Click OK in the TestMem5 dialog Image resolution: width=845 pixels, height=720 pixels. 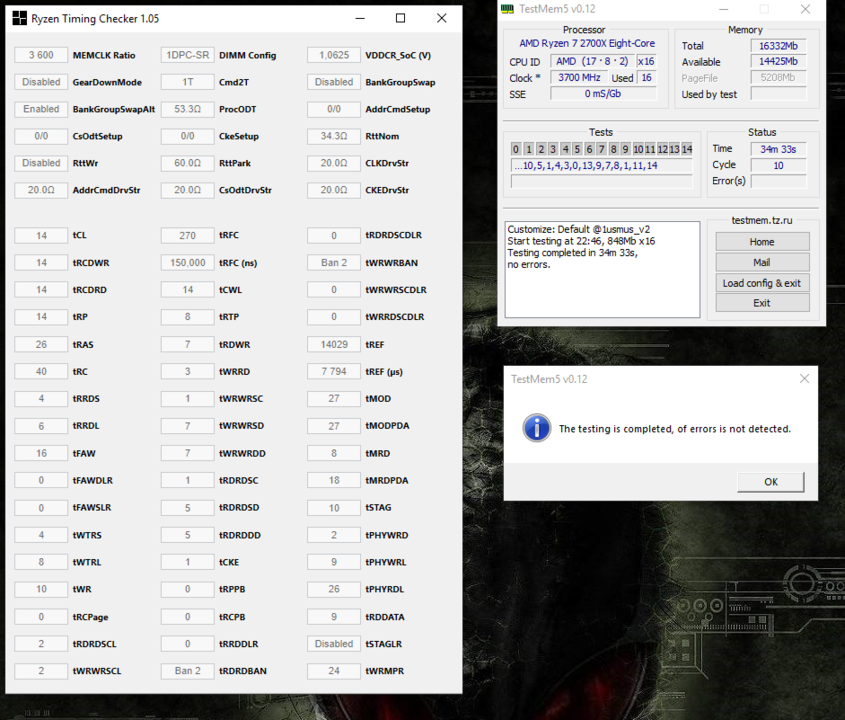[x=771, y=482]
